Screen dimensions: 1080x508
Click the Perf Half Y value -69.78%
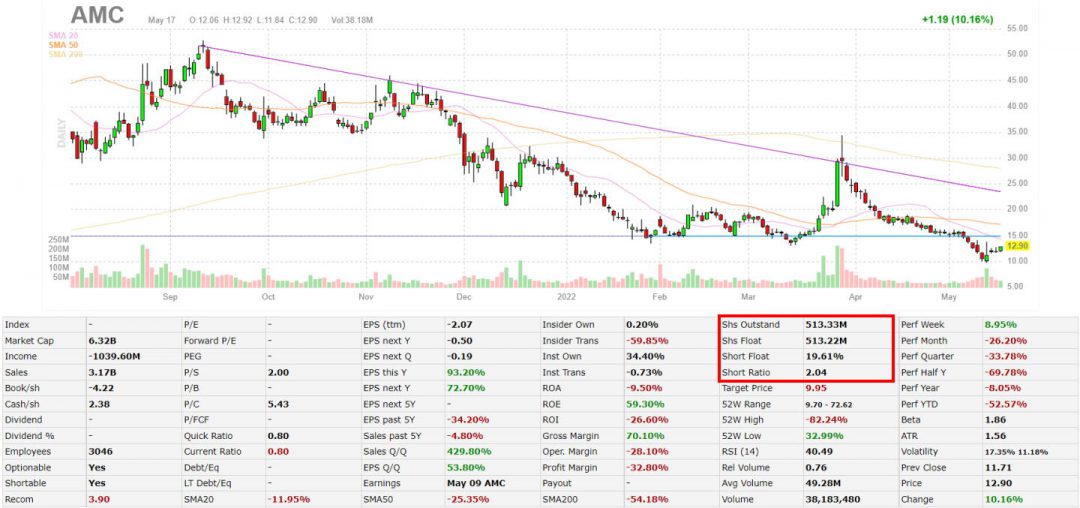(x=1004, y=372)
